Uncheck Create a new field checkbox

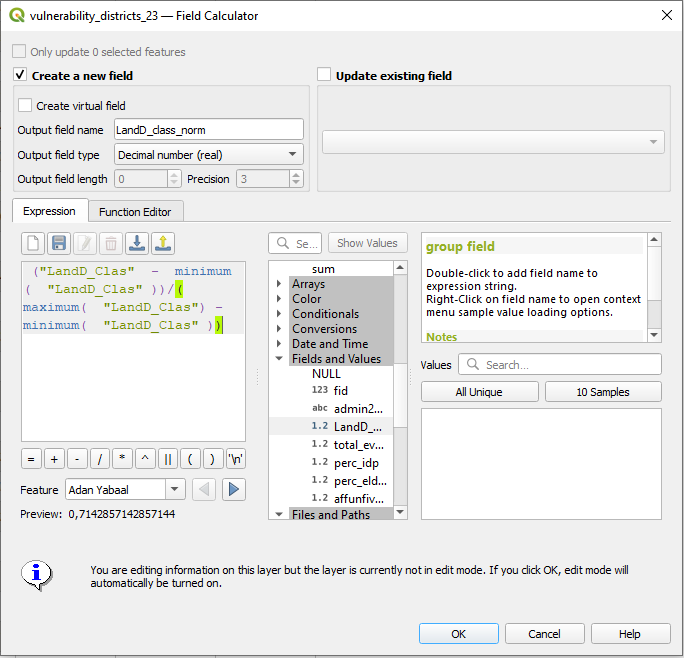(x=20, y=75)
